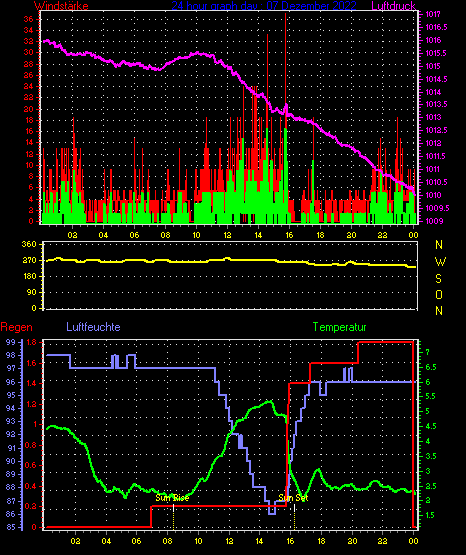
Task: Click the 4.5 temperature axis value
Action: (x=430, y=426)
